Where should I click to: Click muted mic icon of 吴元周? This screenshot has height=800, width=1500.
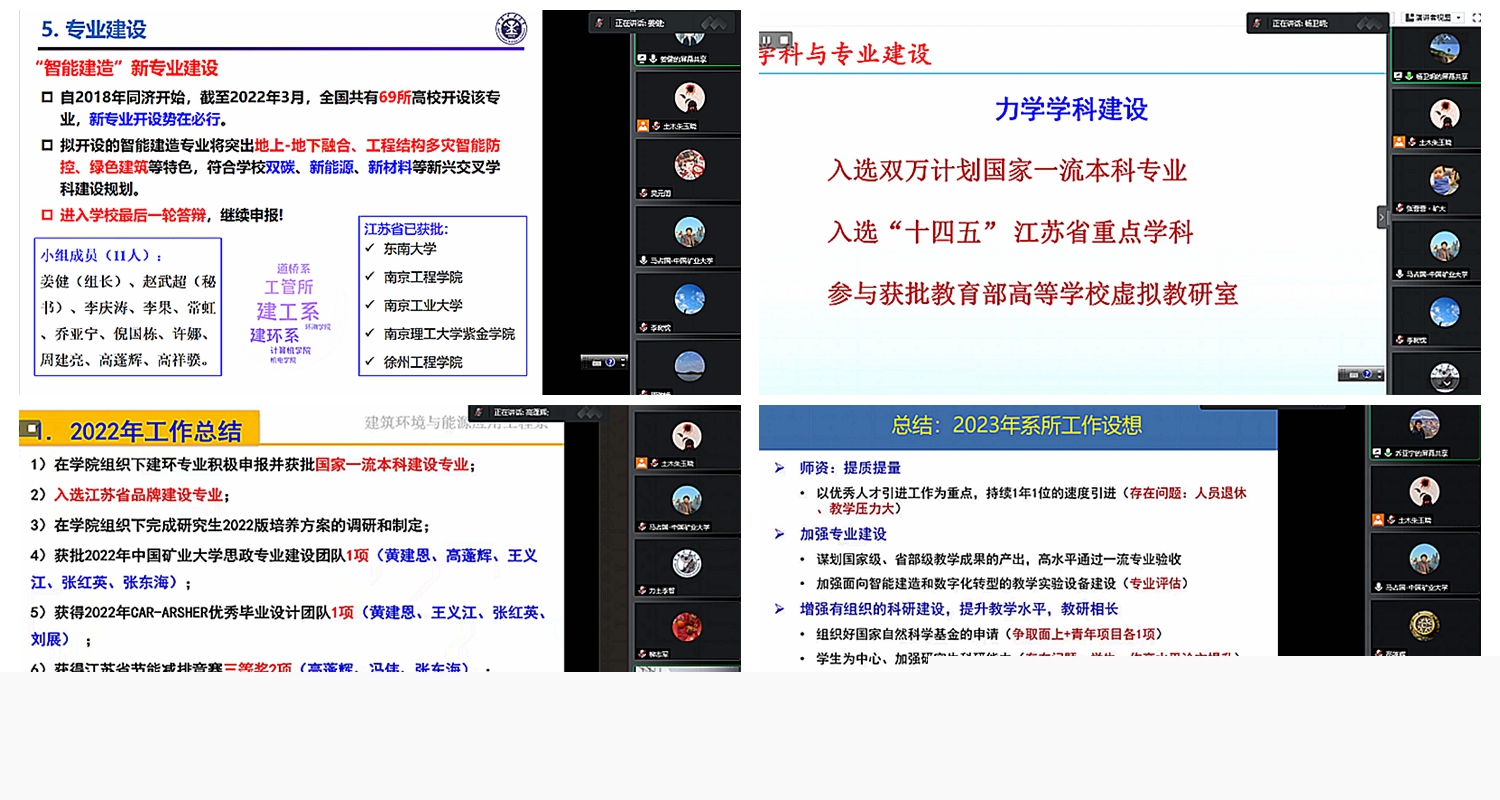(x=643, y=193)
